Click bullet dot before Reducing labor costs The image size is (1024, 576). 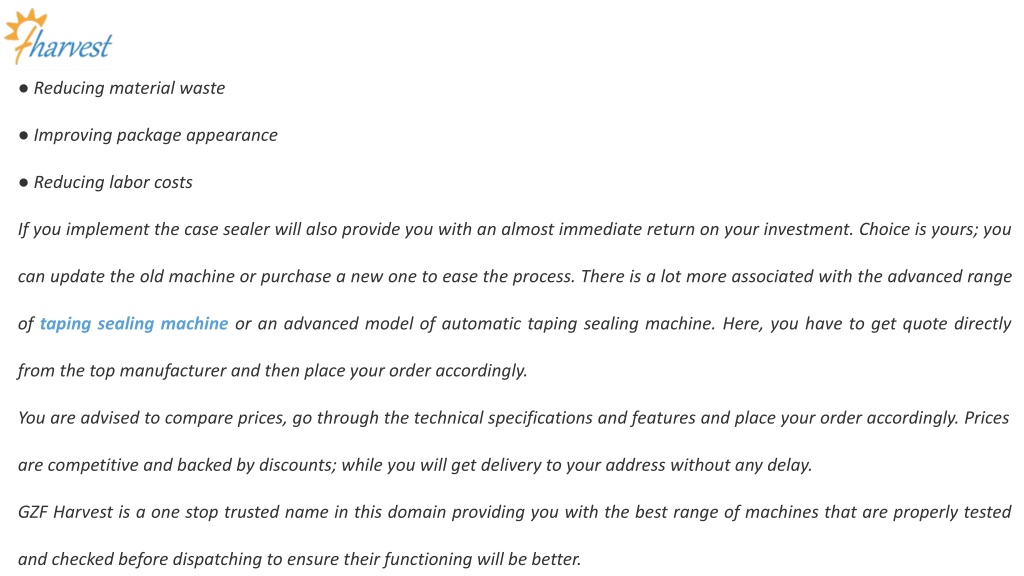click(24, 182)
